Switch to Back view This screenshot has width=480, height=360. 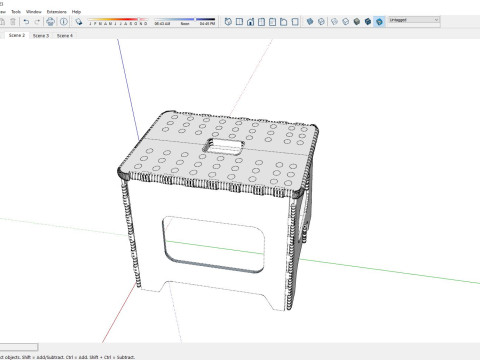tap(273, 22)
